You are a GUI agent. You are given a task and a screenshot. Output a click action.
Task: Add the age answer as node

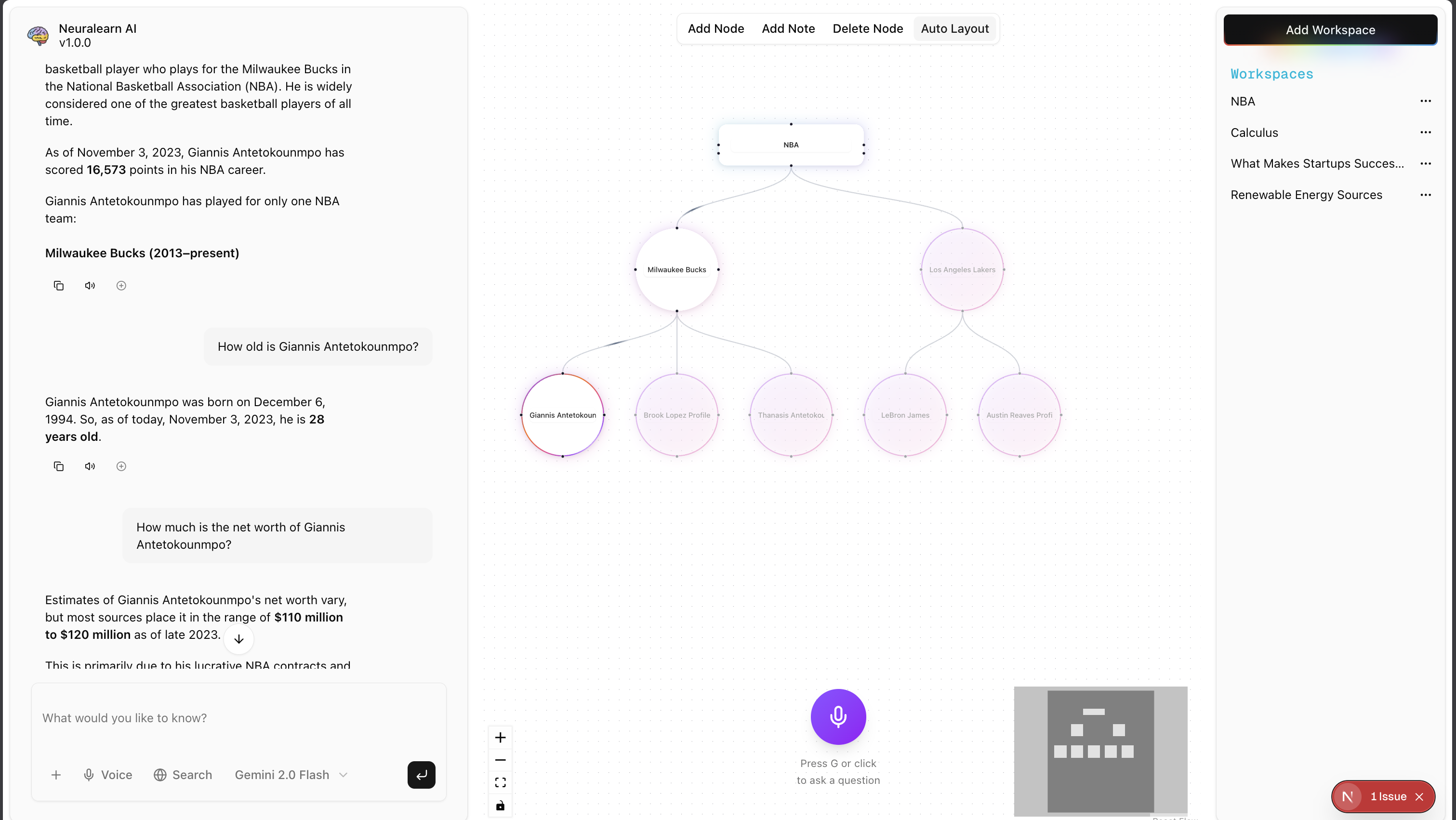121,466
